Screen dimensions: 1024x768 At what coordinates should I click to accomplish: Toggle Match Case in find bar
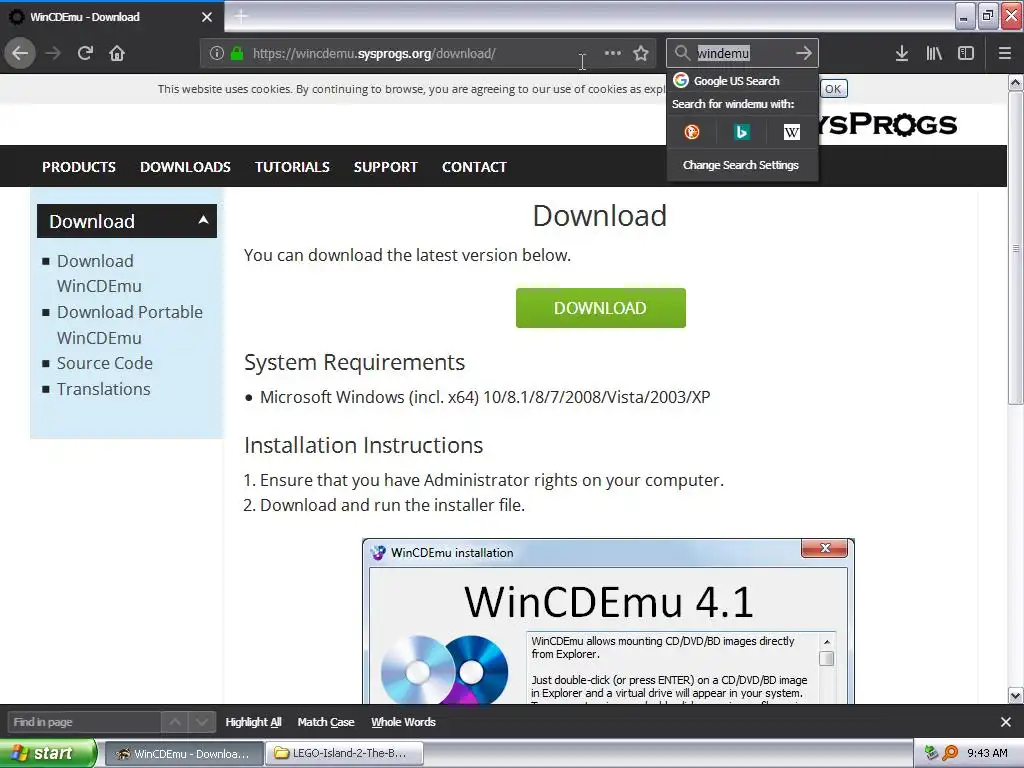click(x=326, y=722)
